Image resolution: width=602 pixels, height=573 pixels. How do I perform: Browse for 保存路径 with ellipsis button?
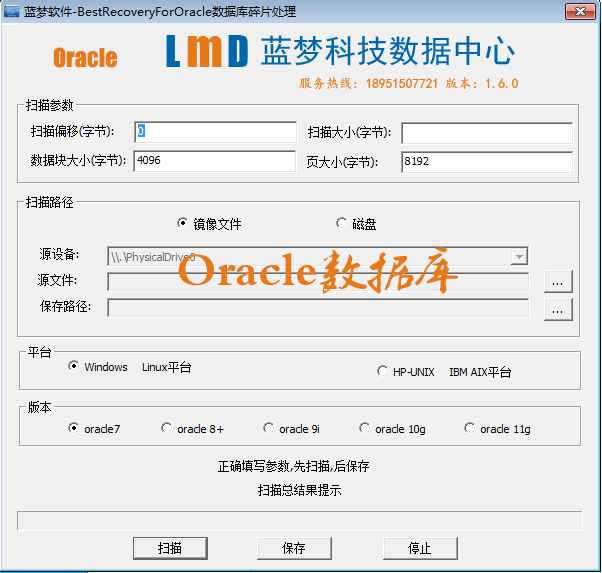coord(558,309)
